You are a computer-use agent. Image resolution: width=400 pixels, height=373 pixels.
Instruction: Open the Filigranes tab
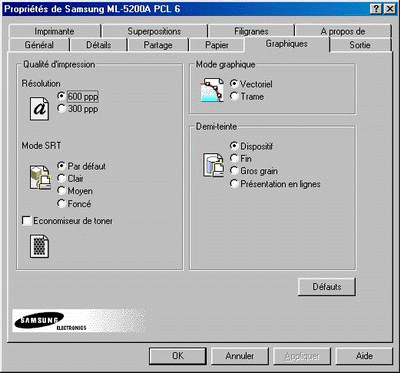tap(251, 31)
